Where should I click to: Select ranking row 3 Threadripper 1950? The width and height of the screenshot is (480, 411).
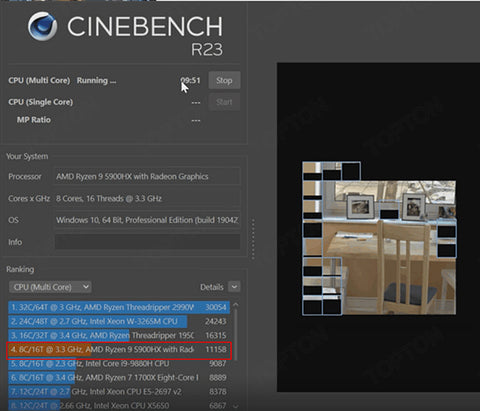click(x=119, y=335)
